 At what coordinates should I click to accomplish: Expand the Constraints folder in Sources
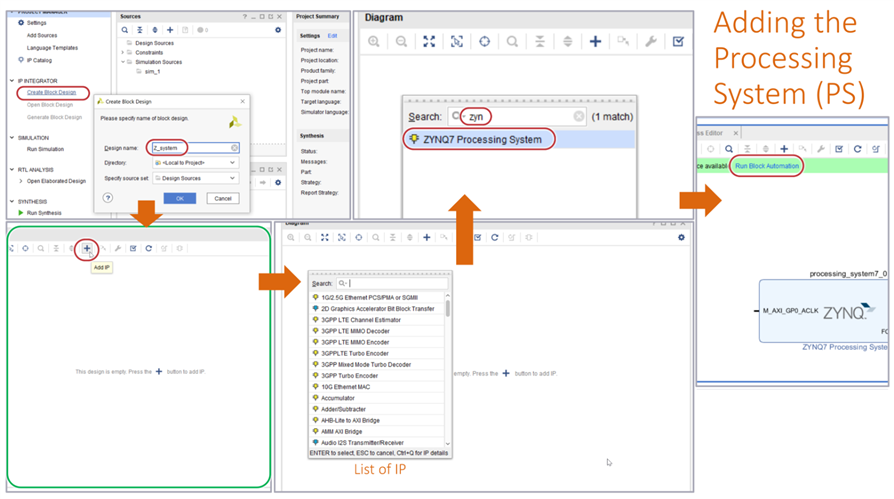(x=123, y=52)
